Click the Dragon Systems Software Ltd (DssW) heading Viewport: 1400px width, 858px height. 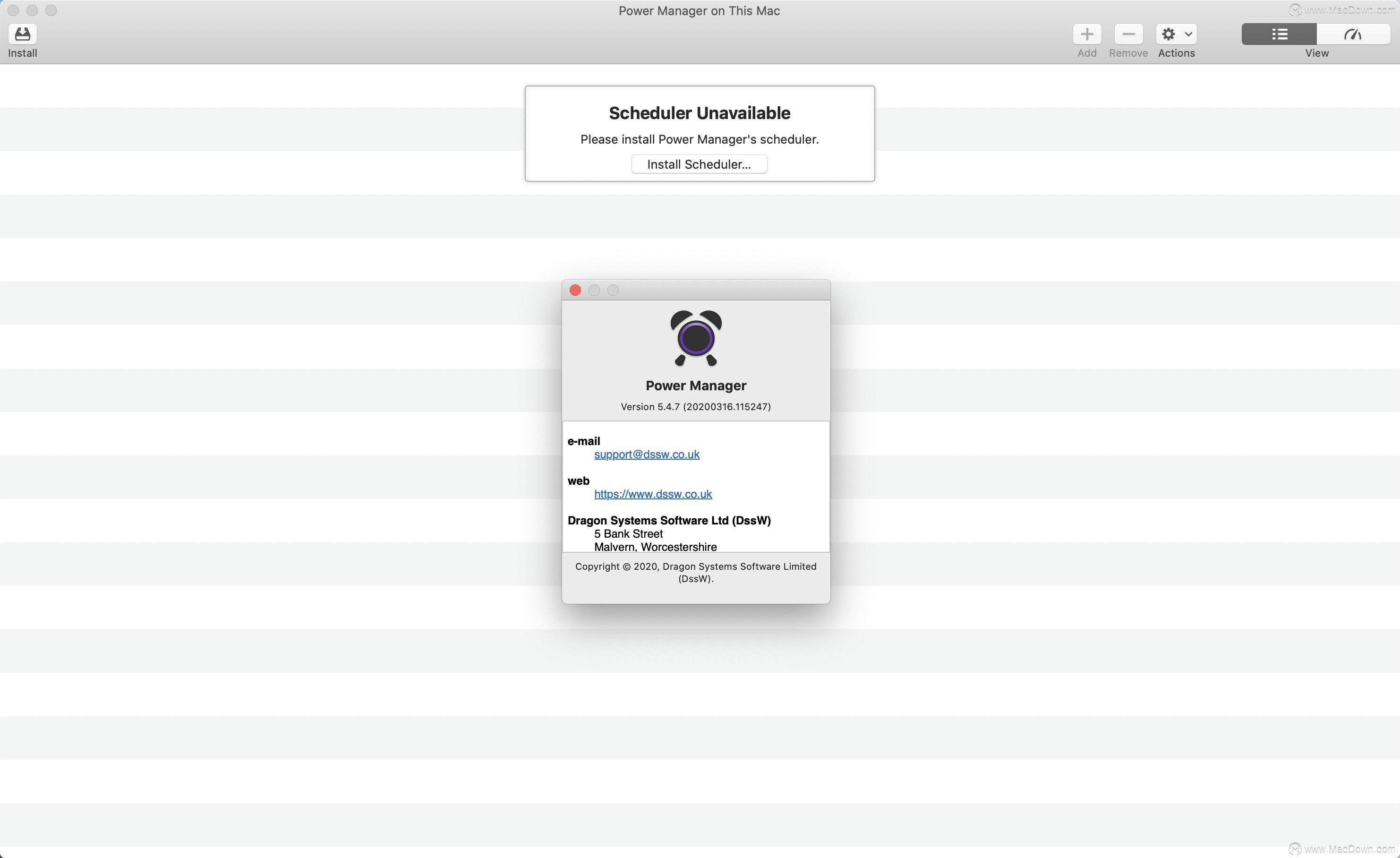[669, 521]
